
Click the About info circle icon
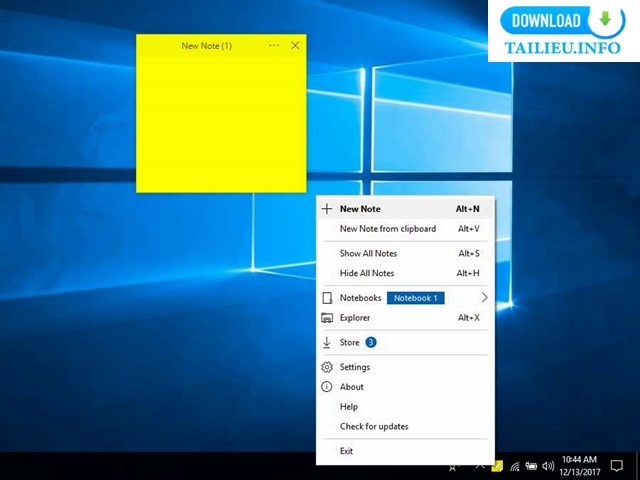point(327,387)
